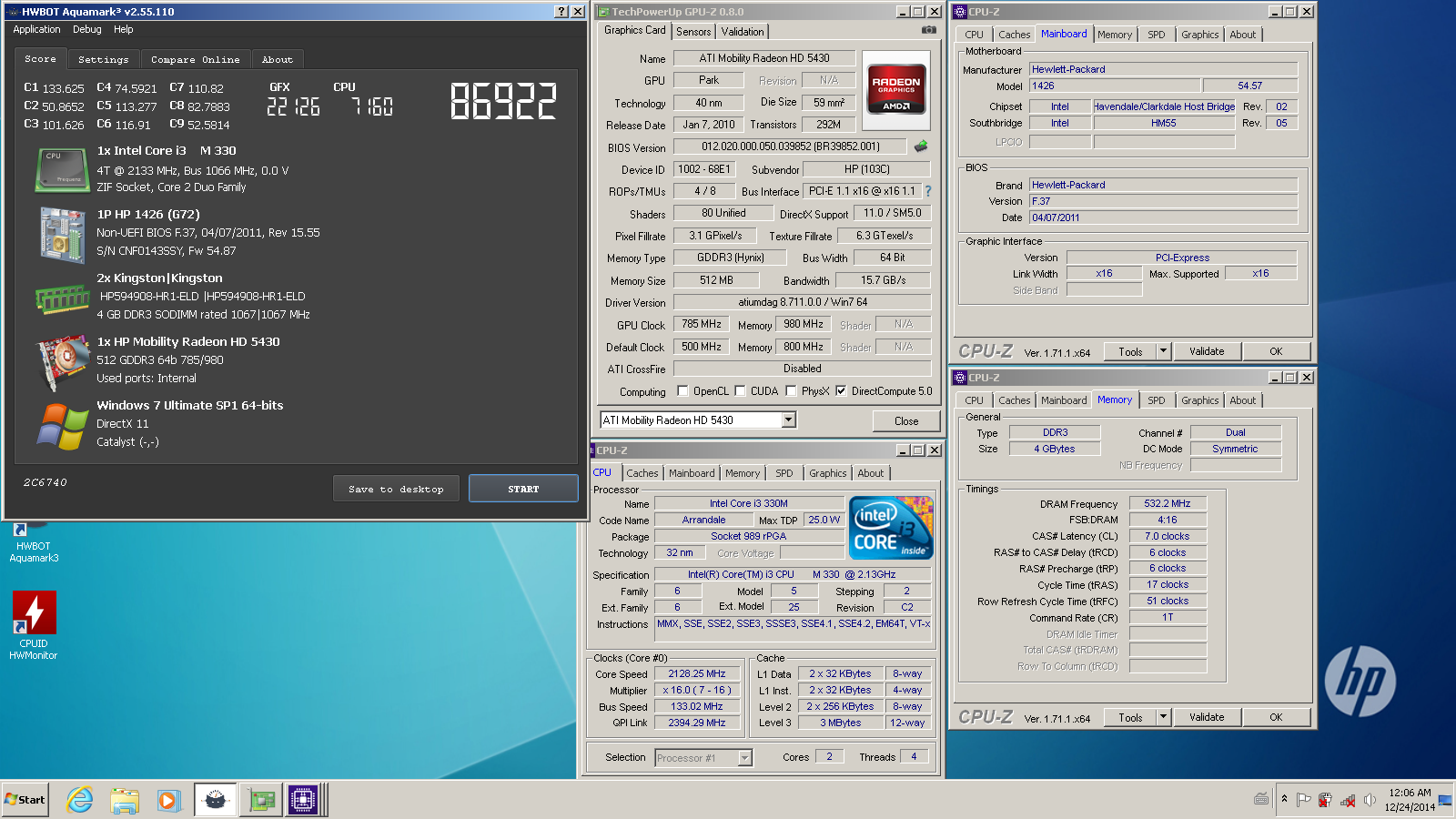The height and width of the screenshot is (819, 1456).
Task: Open Caches tab in the CPU tab window
Action: pyautogui.click(x=642, y=473)
